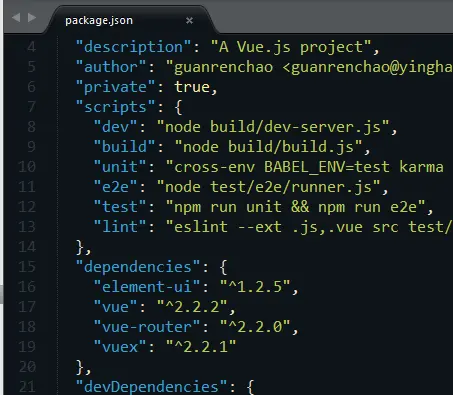
Task: Click the BABEL_ENV=test text on line 10
Action: click(327, 167)
